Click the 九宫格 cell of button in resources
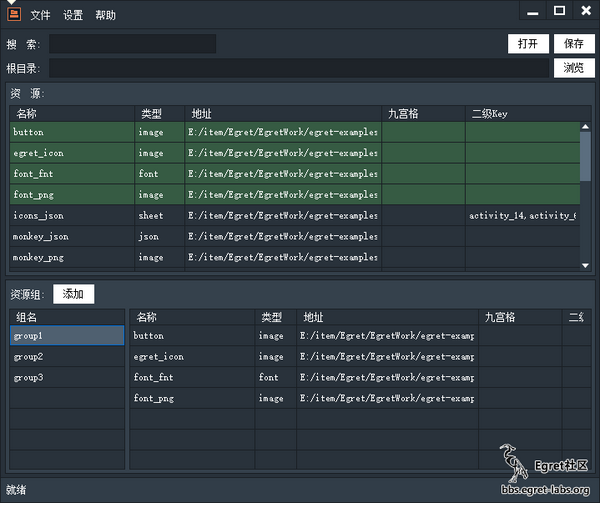Screen dimensions: 600x505 pos(424,132)
